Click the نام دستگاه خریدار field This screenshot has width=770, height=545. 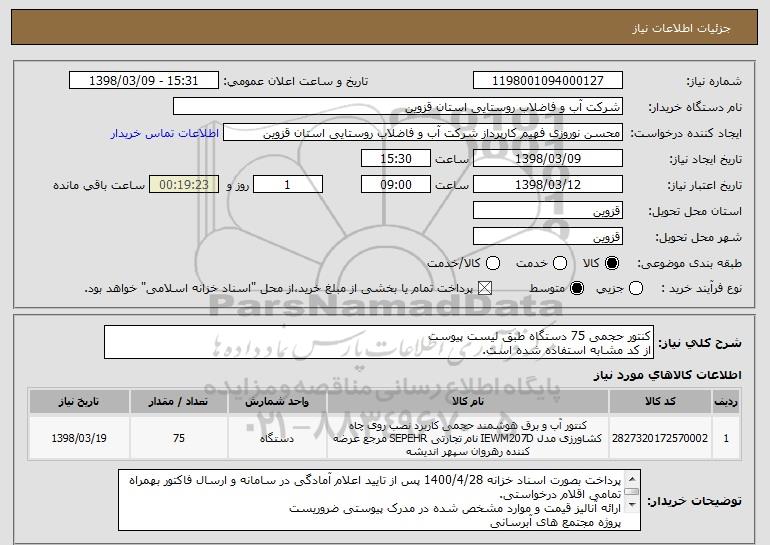tap(398, 107)
